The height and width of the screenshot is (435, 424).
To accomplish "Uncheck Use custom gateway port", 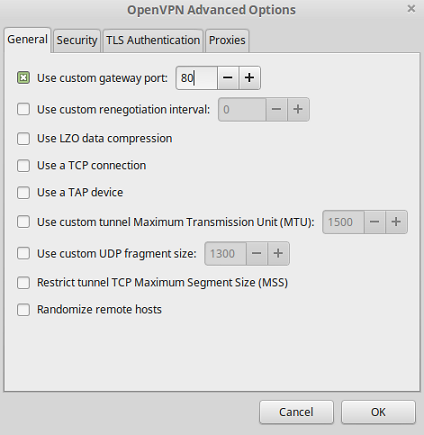I will (23, 78).
